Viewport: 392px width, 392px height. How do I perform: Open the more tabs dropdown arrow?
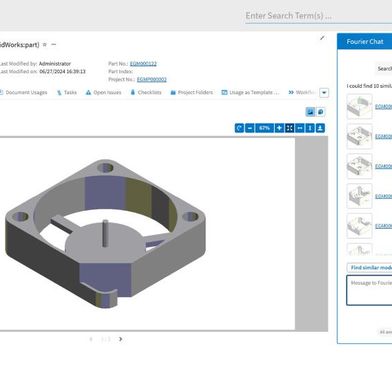pyautogui.click(x=324, y=93)
